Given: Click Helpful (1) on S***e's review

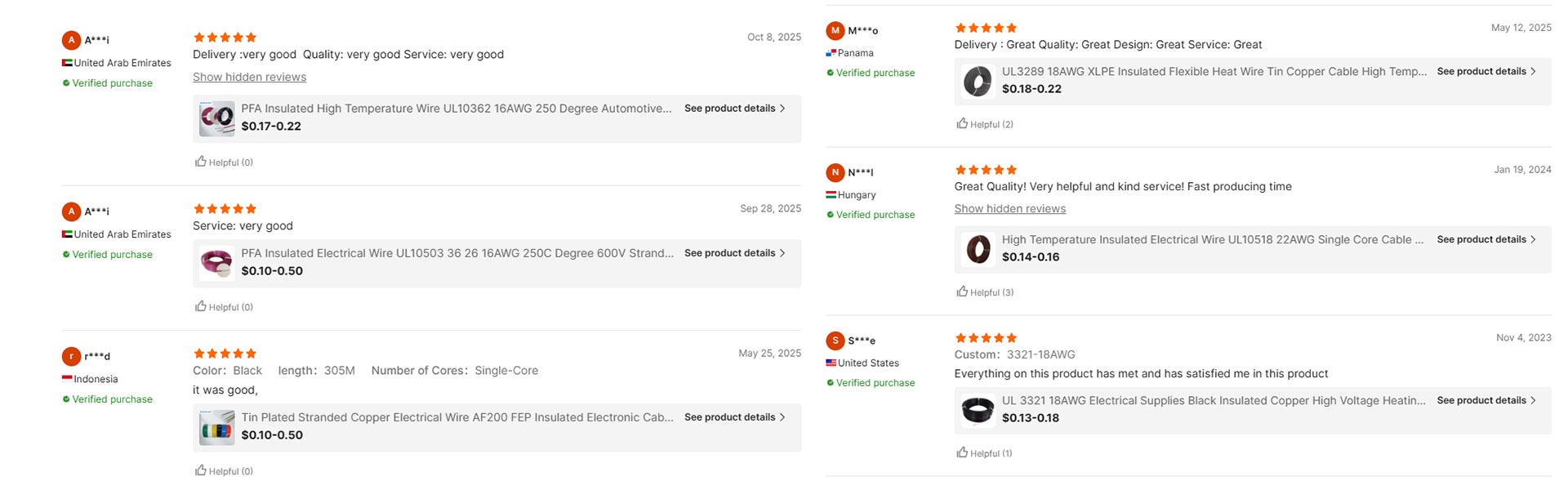Looking at the screenshot, I should (963, 452).
